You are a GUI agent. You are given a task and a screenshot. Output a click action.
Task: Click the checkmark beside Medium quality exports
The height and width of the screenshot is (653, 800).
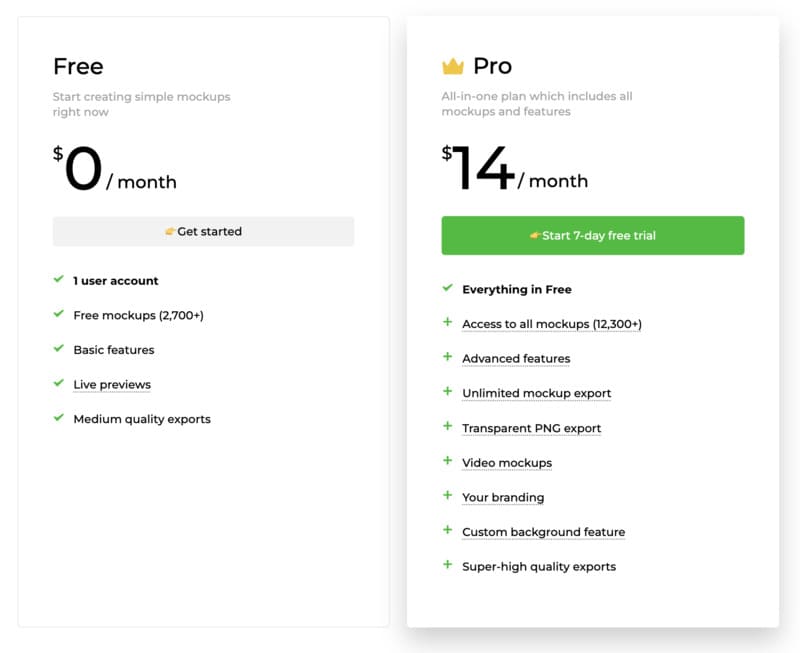(59, 417)
